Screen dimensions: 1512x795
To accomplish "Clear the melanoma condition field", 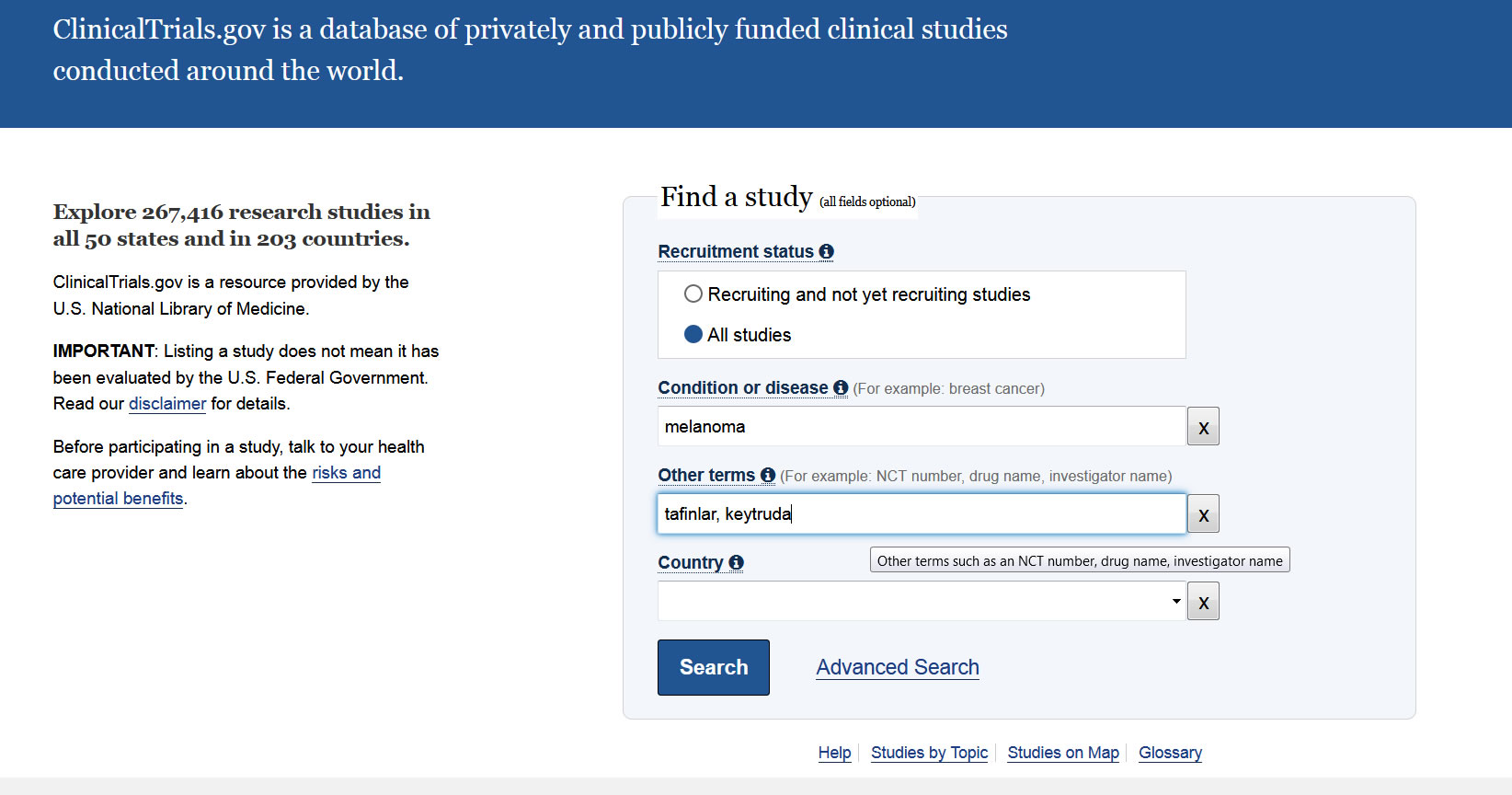I will [x=1203, y=427].
